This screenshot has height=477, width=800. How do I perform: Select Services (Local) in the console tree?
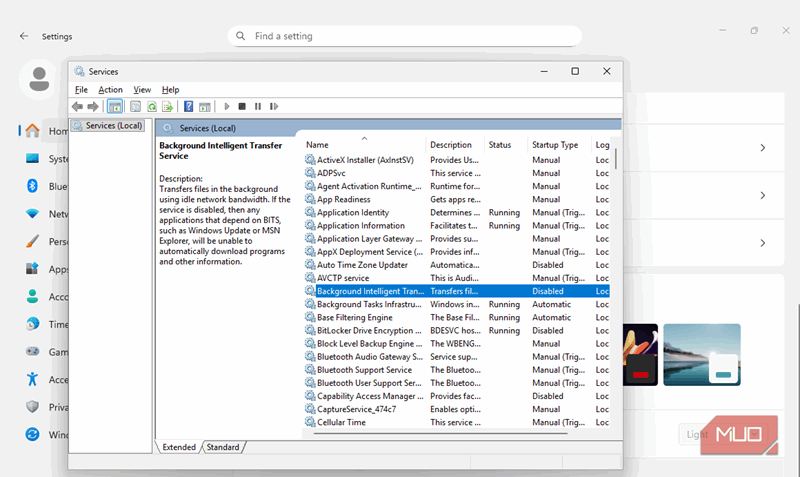(x=113, y=126)
